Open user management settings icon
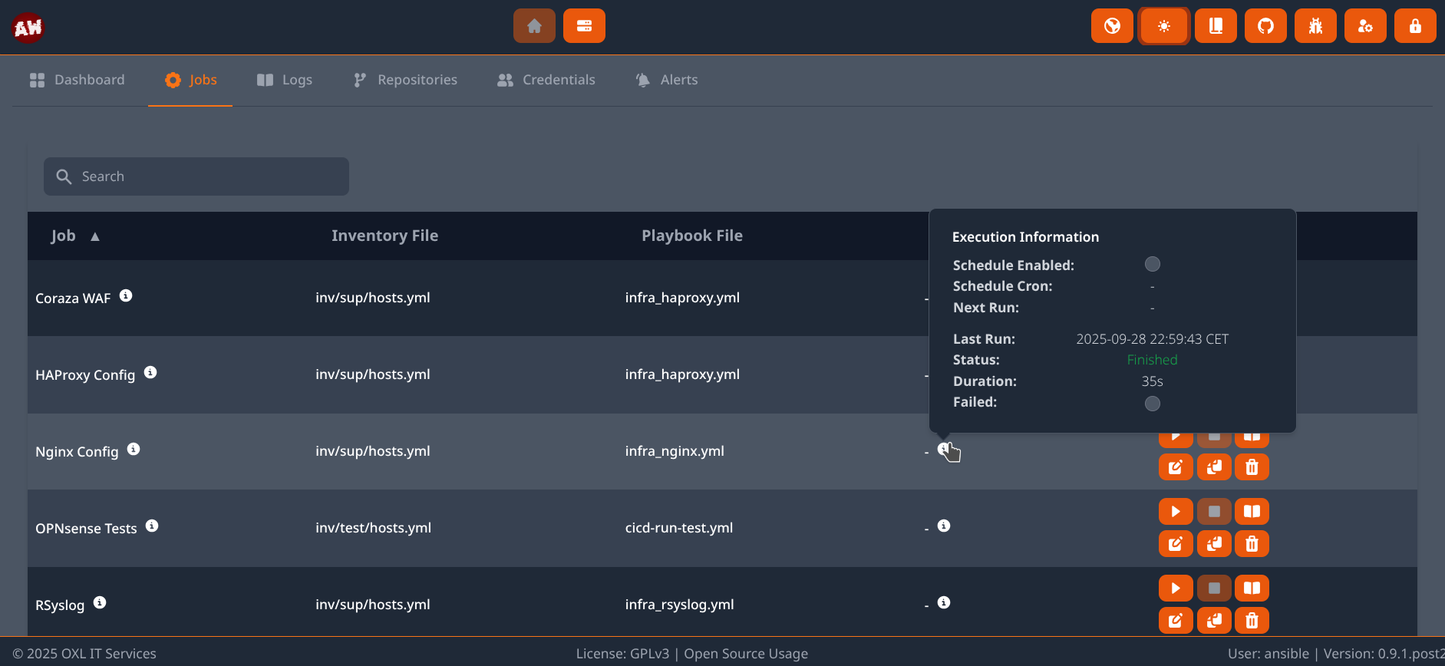Image resolution: width=1445 pixels, height=666 pixels. 1365,25
